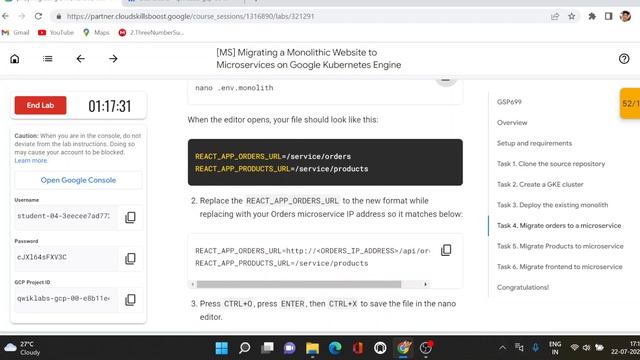This screenshot has height=360, width=640.
Task: Open ENG IN language switcher
Action: (555, 348)
